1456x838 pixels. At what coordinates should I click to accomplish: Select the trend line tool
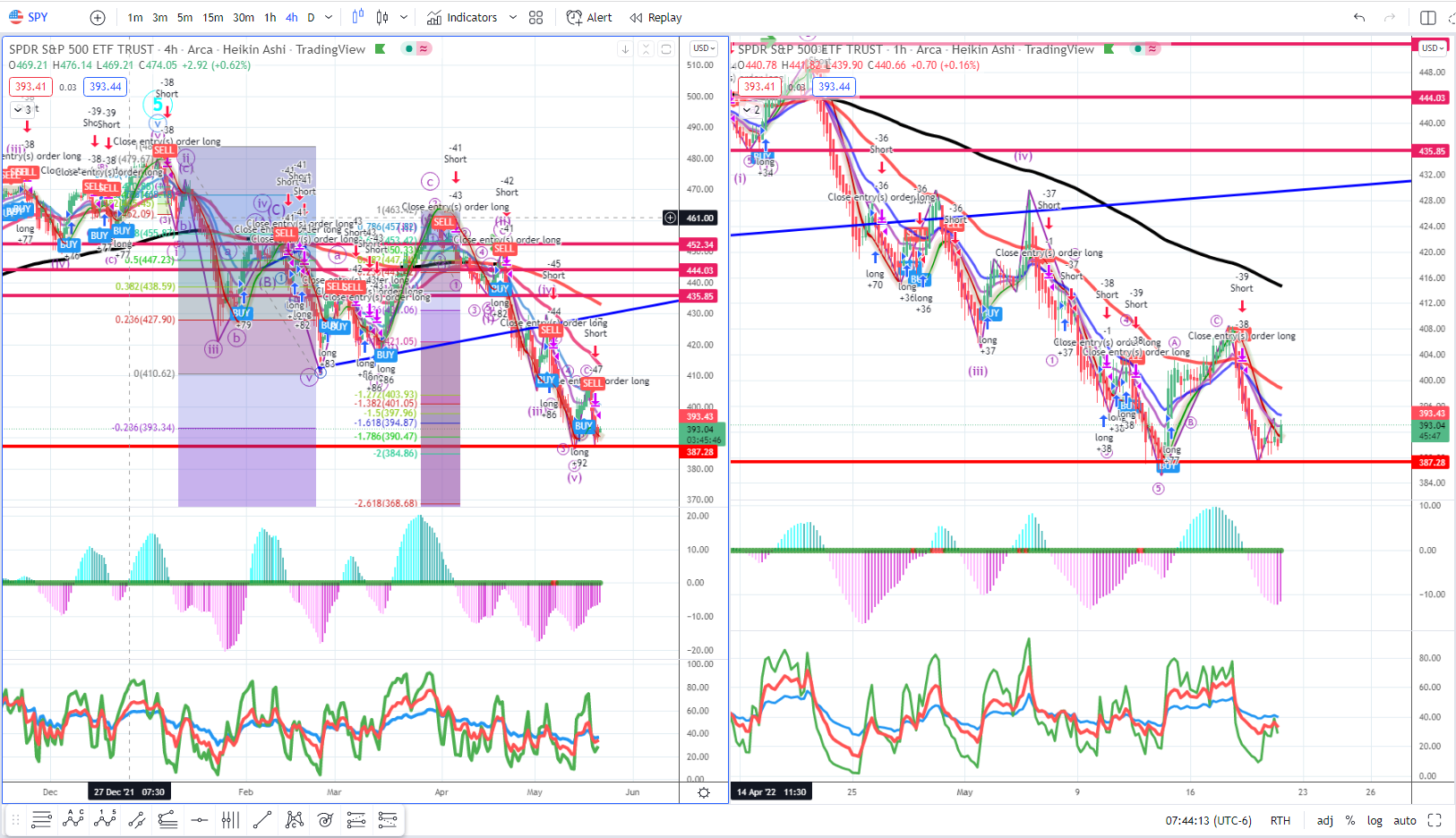click(x=262, y=819)
